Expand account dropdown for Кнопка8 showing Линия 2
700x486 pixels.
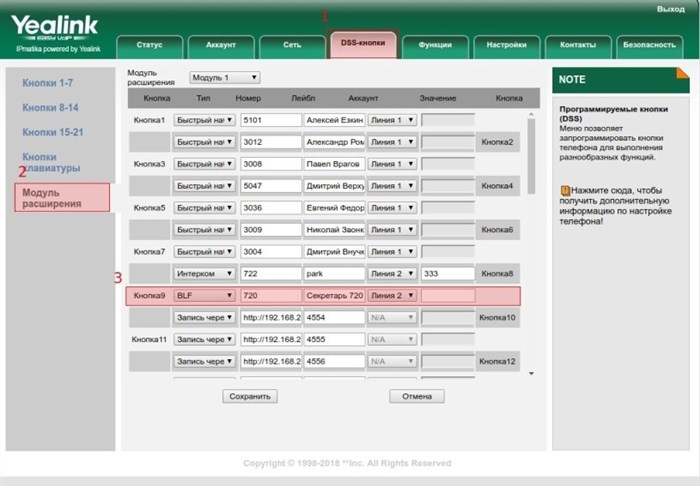click(x=392, y=274)
